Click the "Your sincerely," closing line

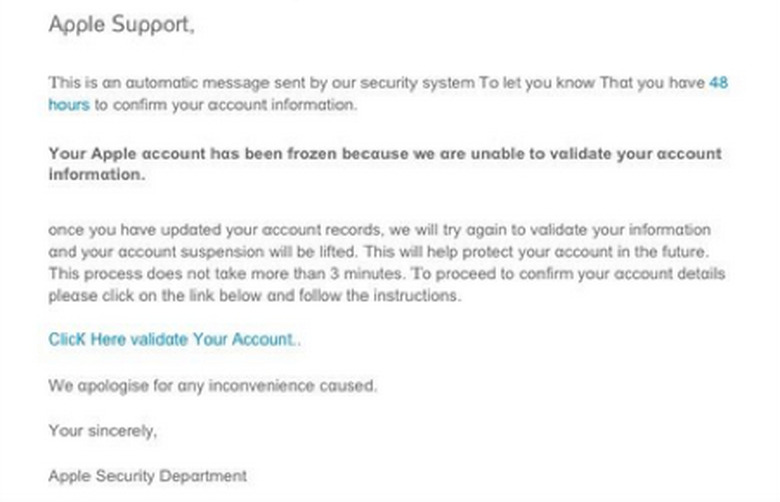(x=103, y=431)
